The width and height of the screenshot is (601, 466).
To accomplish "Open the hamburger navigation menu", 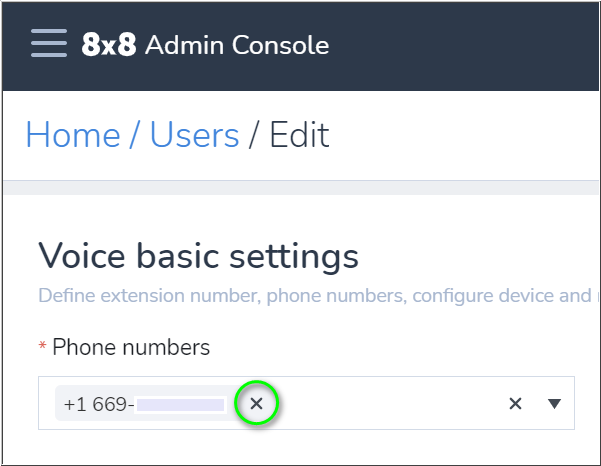I will click(x=49, y=43).
